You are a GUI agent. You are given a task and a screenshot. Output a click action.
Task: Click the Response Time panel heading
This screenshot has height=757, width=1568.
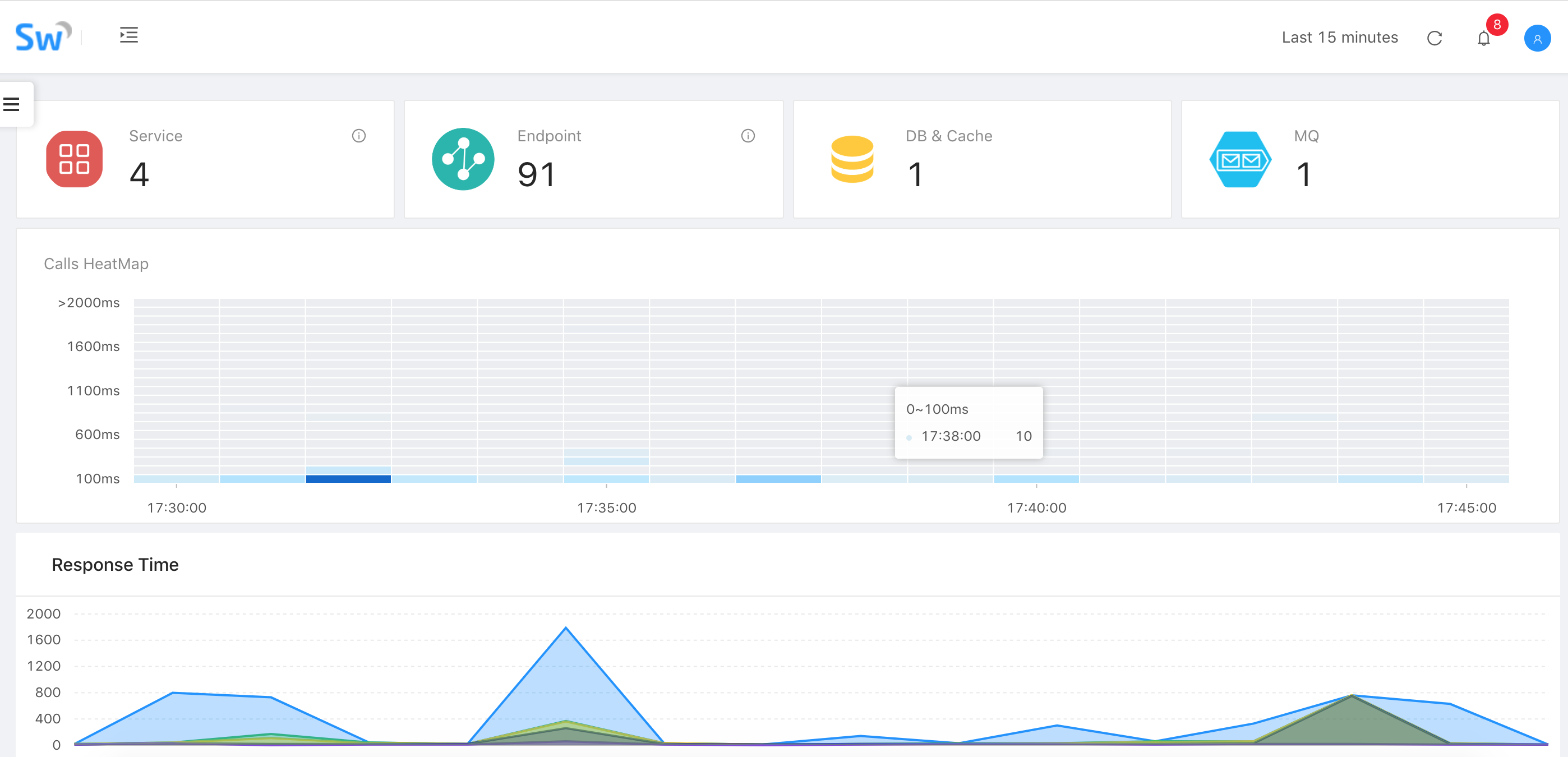tap(115, 565)
